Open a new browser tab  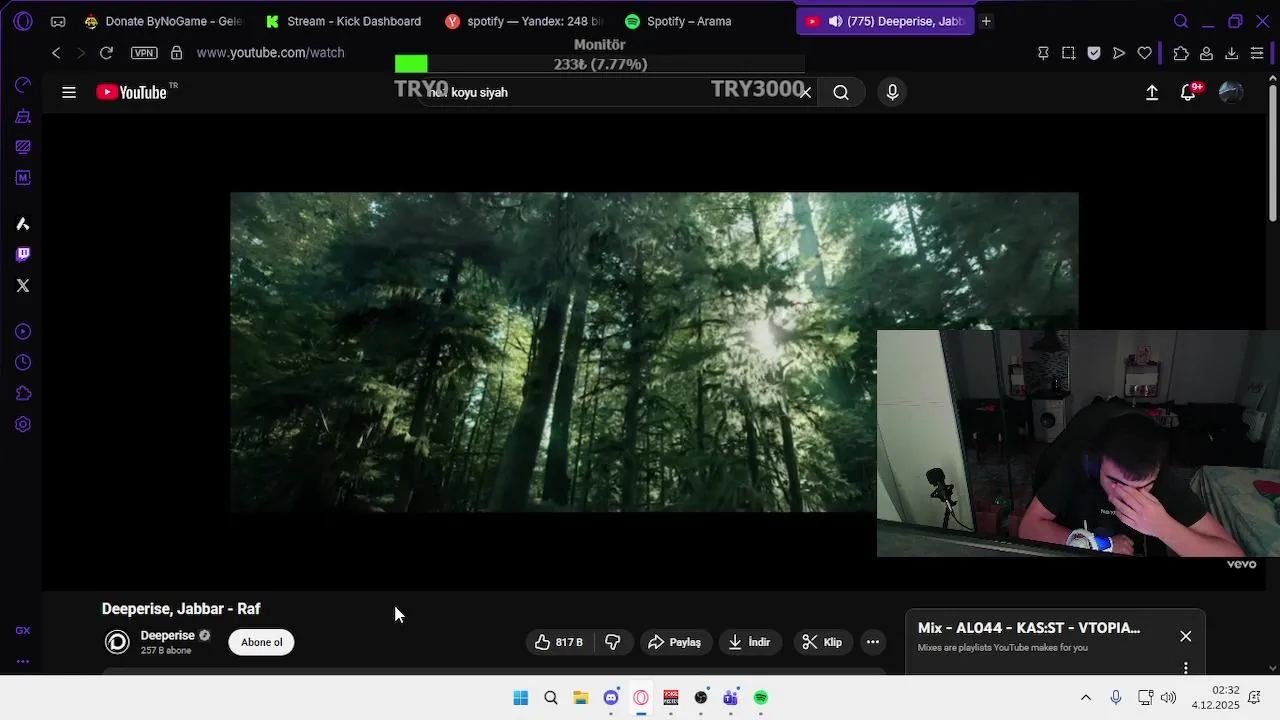tap(986, 21)
